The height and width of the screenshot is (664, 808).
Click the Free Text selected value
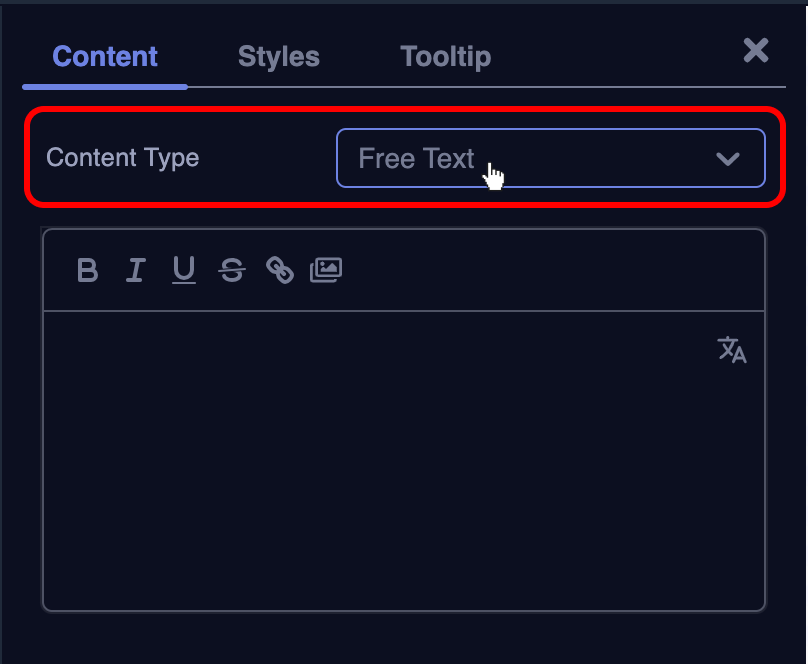tap(416, 158)
